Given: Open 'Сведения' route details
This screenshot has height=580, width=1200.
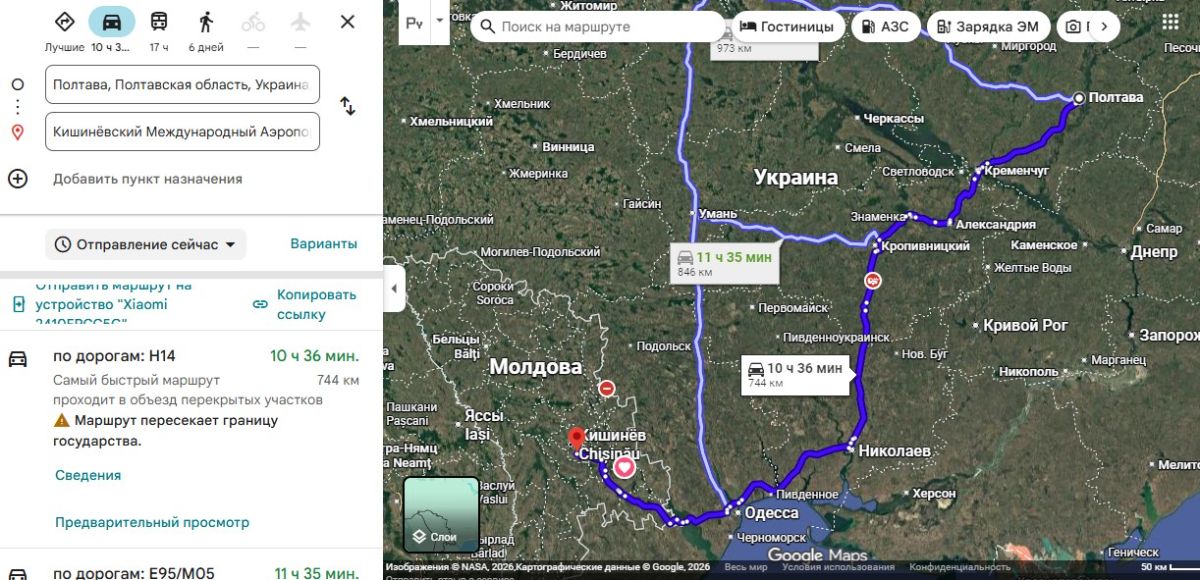Looking at the screenshot, I should (88, 475).
